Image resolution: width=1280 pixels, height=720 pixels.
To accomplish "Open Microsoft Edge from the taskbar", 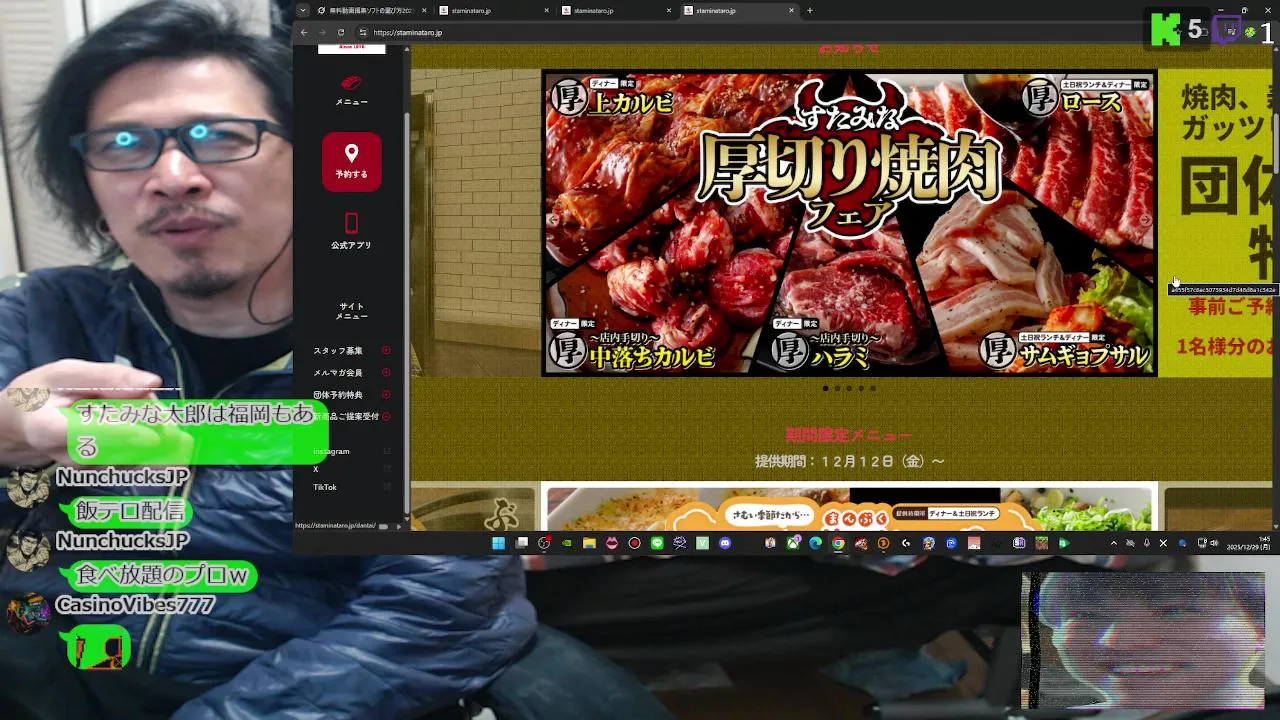I will coord(816,543).
